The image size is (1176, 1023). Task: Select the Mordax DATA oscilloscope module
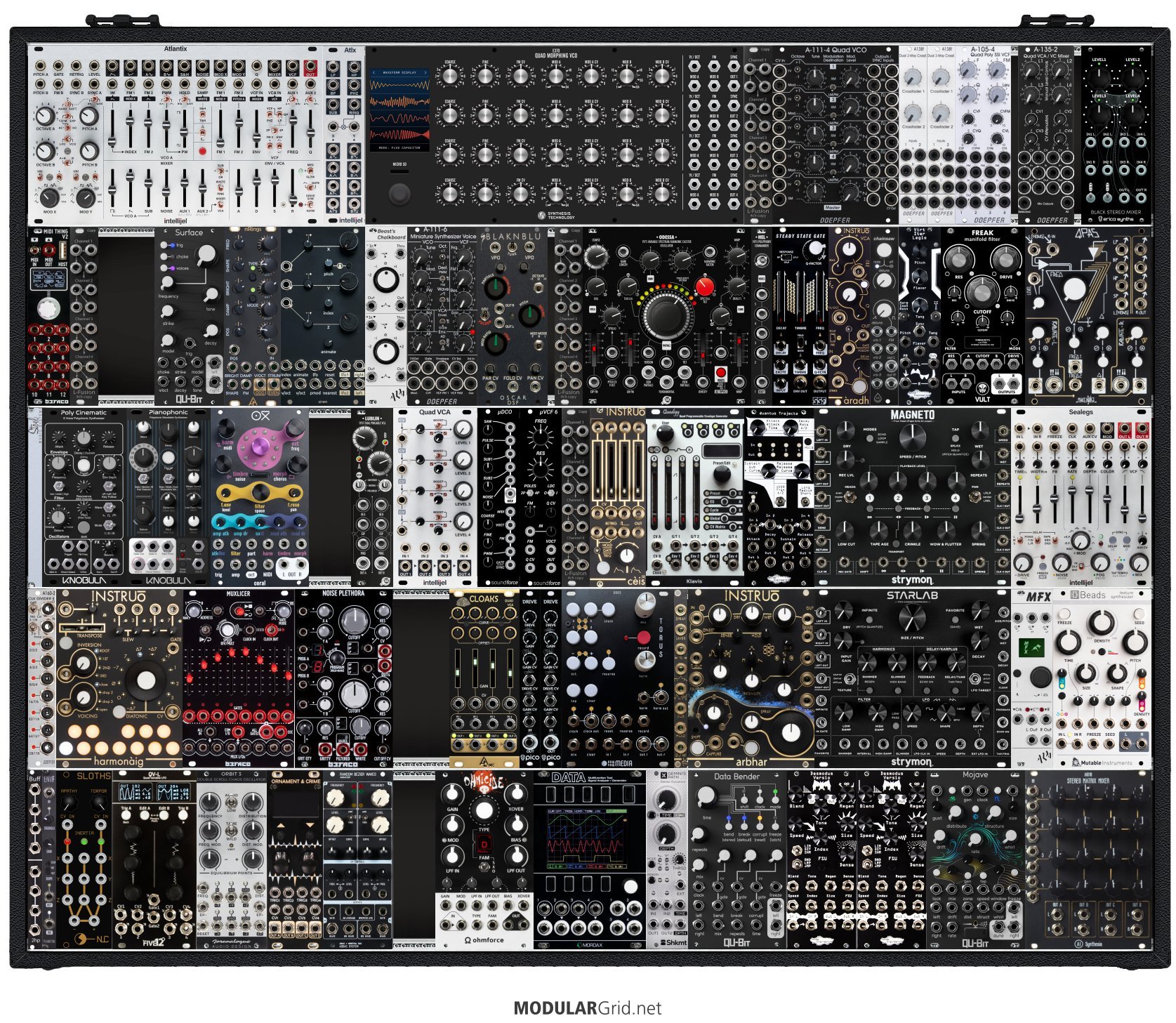[590, 860]
